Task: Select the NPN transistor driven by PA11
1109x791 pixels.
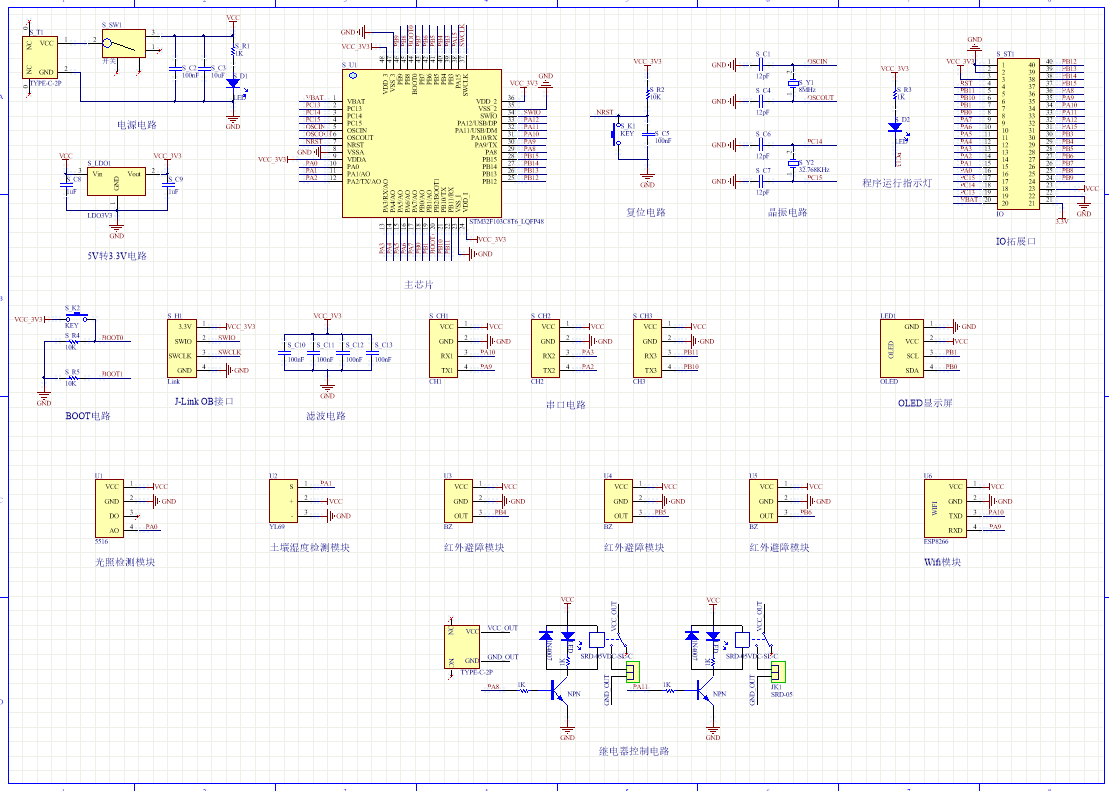Action: click(704, 690)
